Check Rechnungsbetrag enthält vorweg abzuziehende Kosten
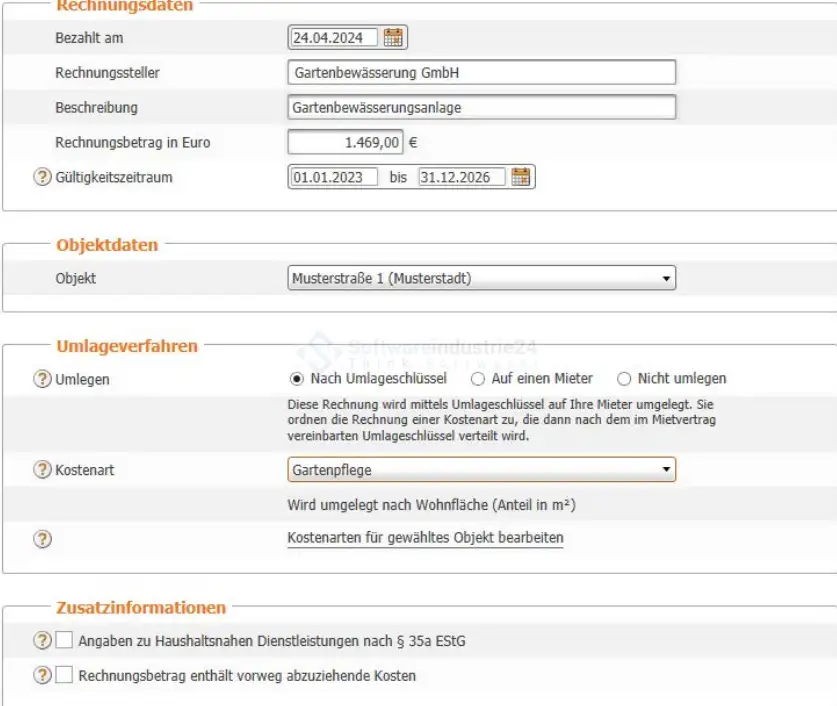Screen dimensions: 837x706 pos(65,676)
